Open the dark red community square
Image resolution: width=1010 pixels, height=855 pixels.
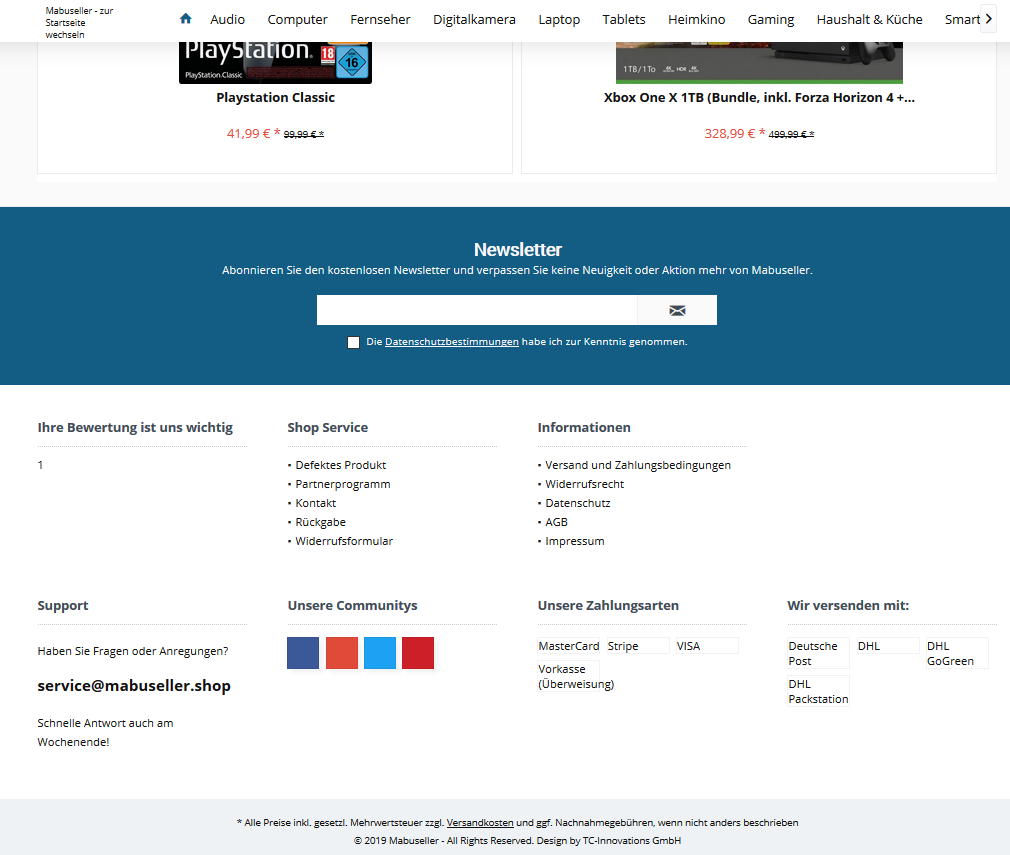(418, 653)
